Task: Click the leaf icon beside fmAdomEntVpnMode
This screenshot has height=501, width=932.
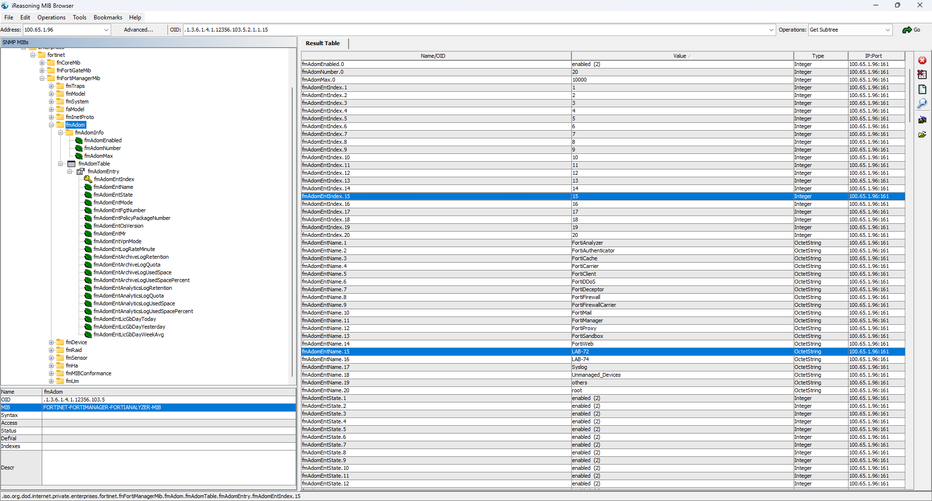Action: pos(88,241)
